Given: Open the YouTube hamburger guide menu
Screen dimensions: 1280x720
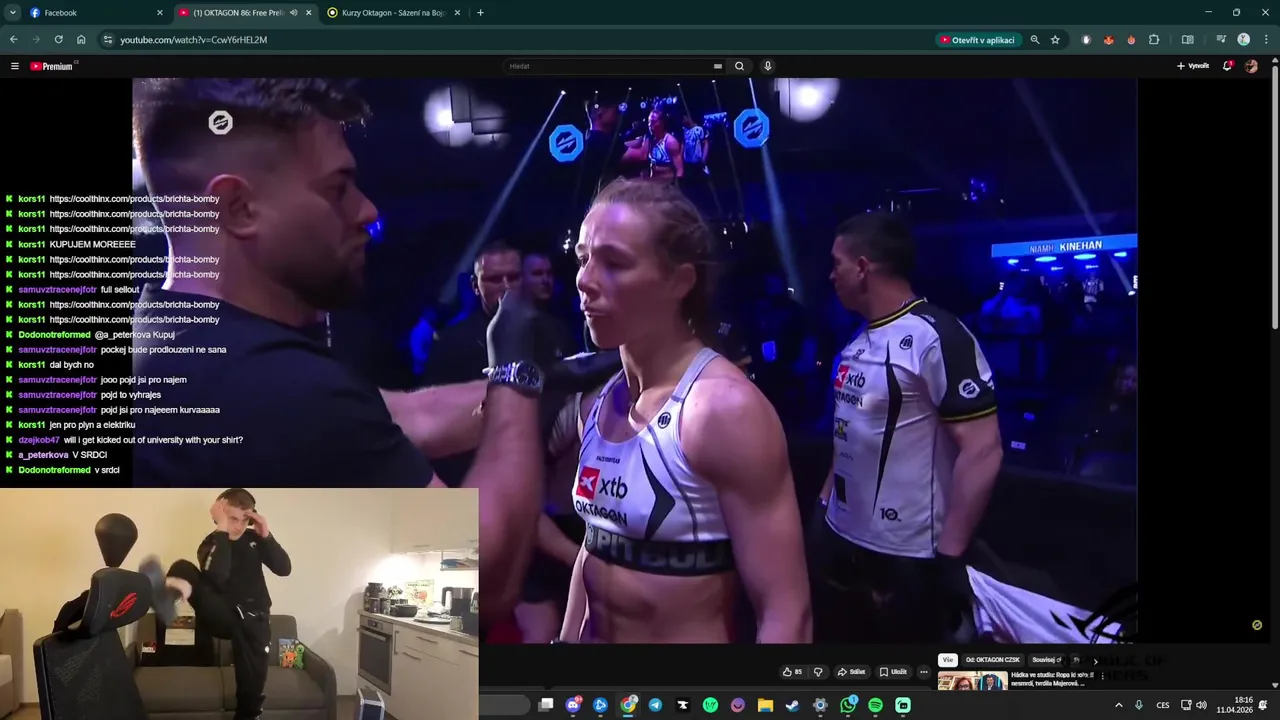Looking at the screenshot, I should coord(15,66).
